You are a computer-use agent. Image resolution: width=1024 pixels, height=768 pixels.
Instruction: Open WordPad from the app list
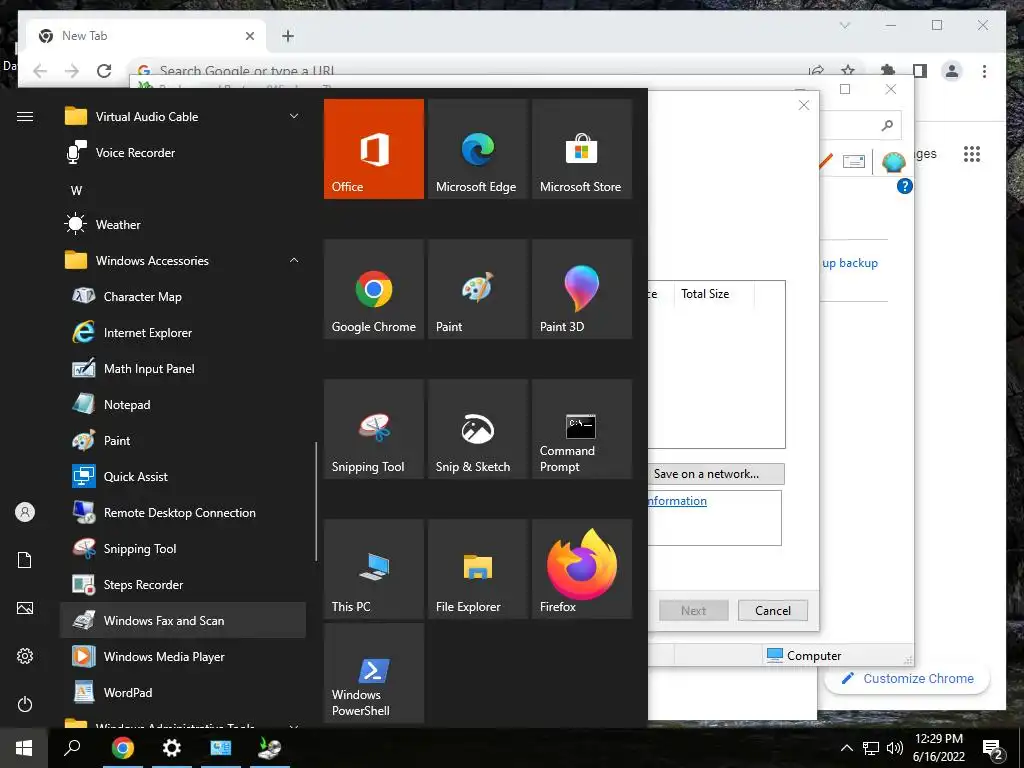[x=183, y=692]
